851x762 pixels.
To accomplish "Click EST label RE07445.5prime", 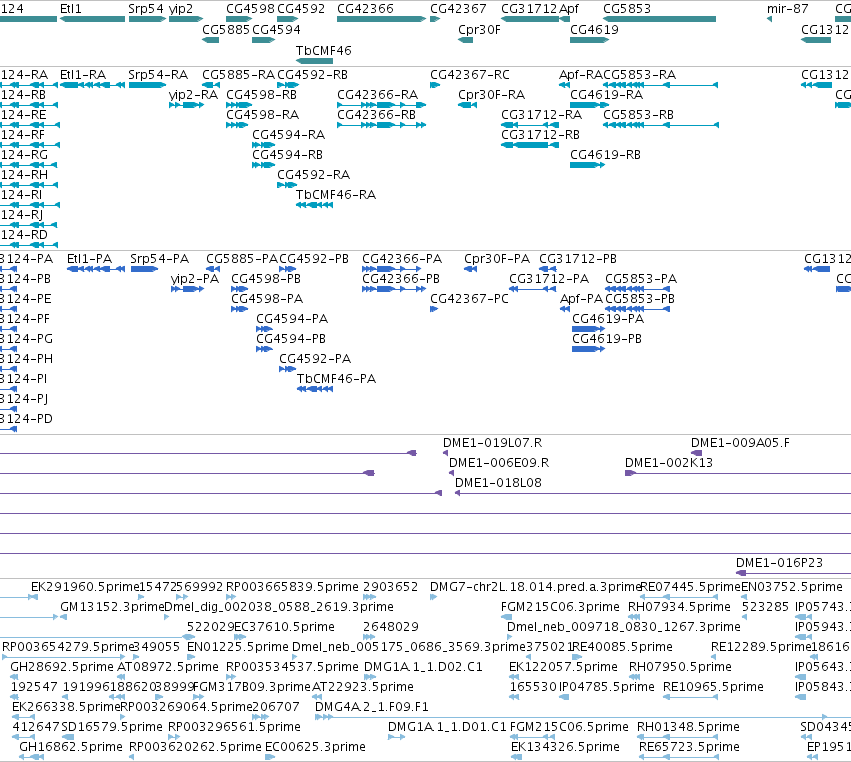I will (x=690, y=587).
